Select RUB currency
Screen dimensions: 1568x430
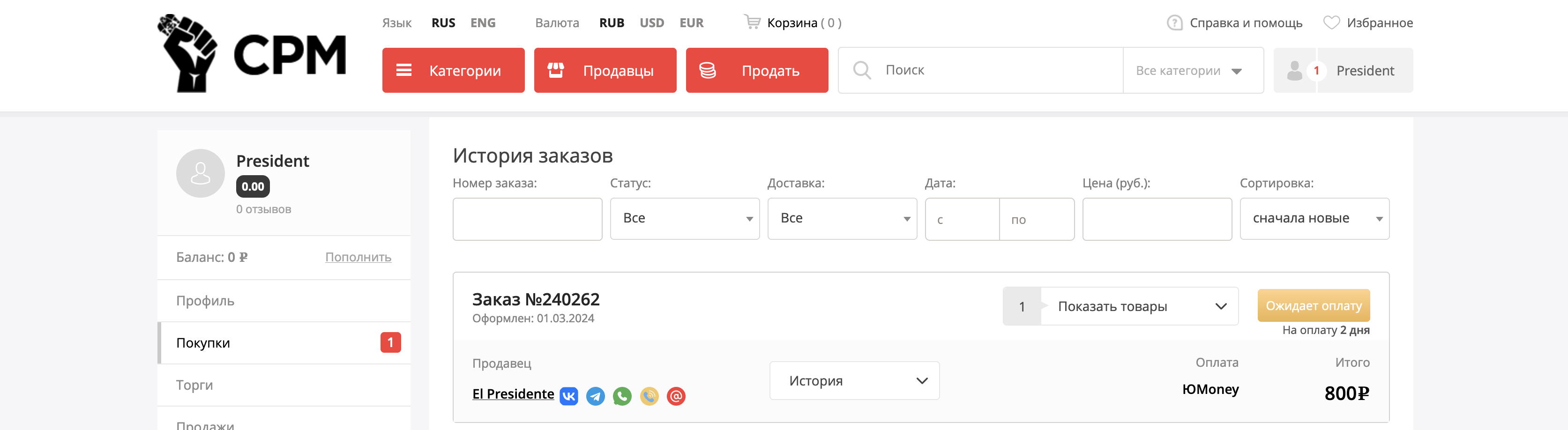point(611,23)
